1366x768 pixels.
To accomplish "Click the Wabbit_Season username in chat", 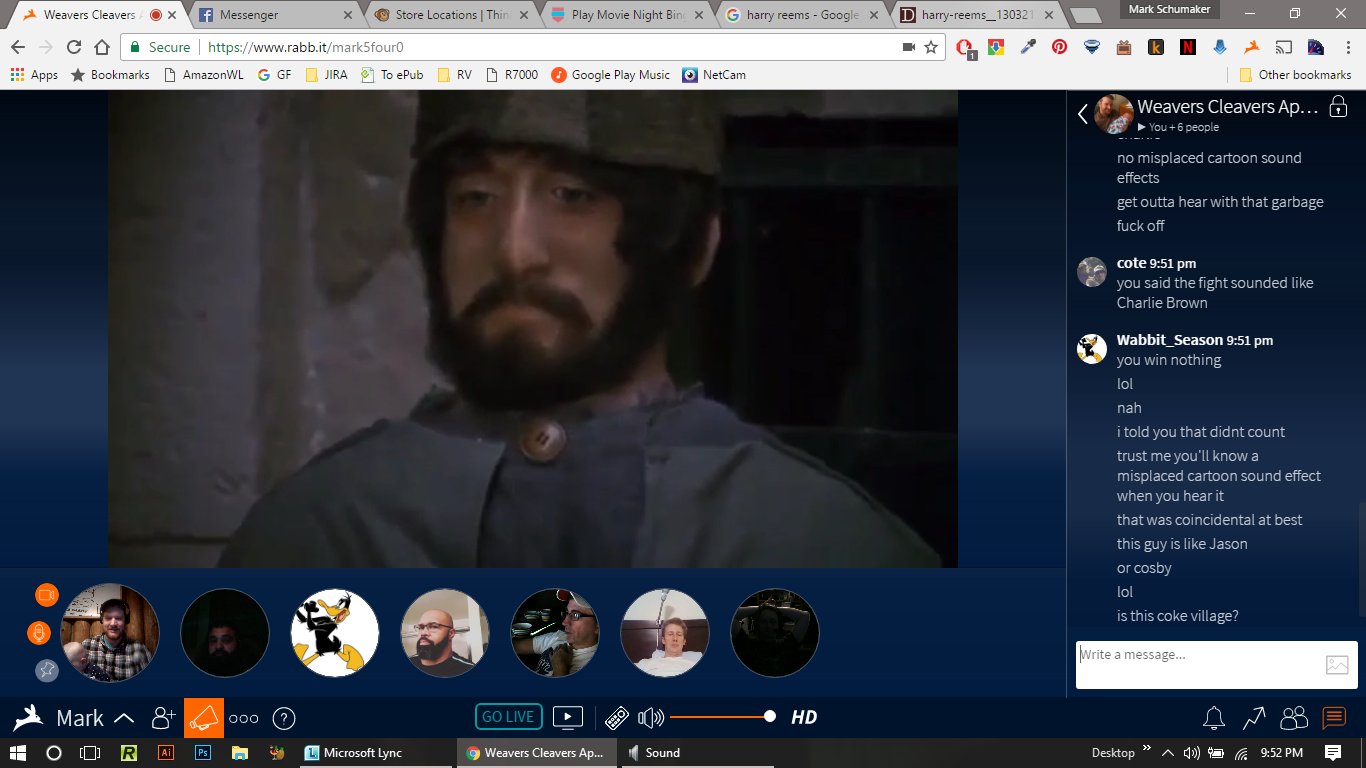I will (1170, 340).
